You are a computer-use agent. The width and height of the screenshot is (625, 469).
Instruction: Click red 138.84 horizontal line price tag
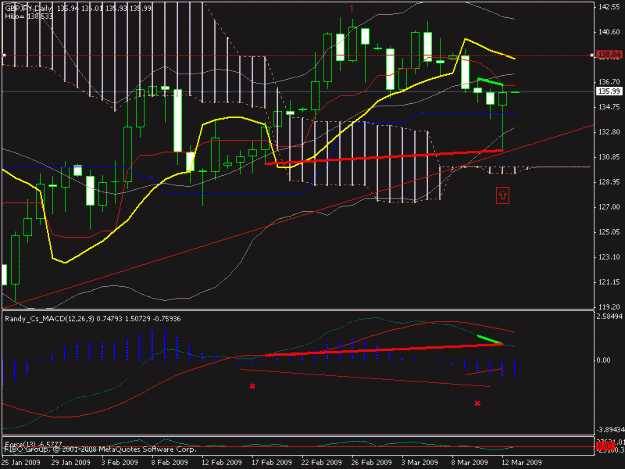(x=609, y=55)
